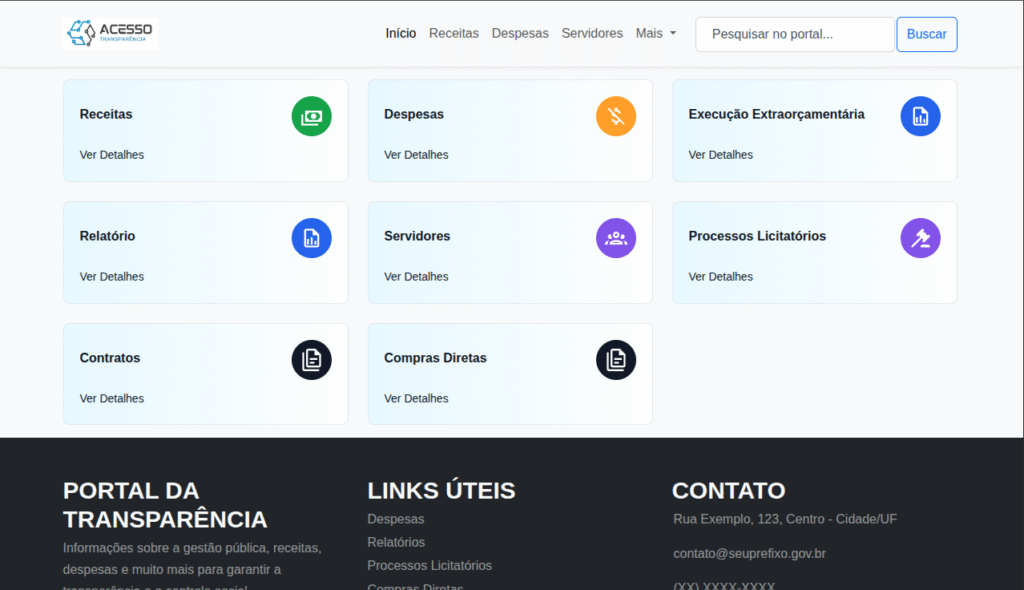Open Despesas from the top navigation
The width and height of the screenshot is (1024, 590).
click(x=520, y=33)
